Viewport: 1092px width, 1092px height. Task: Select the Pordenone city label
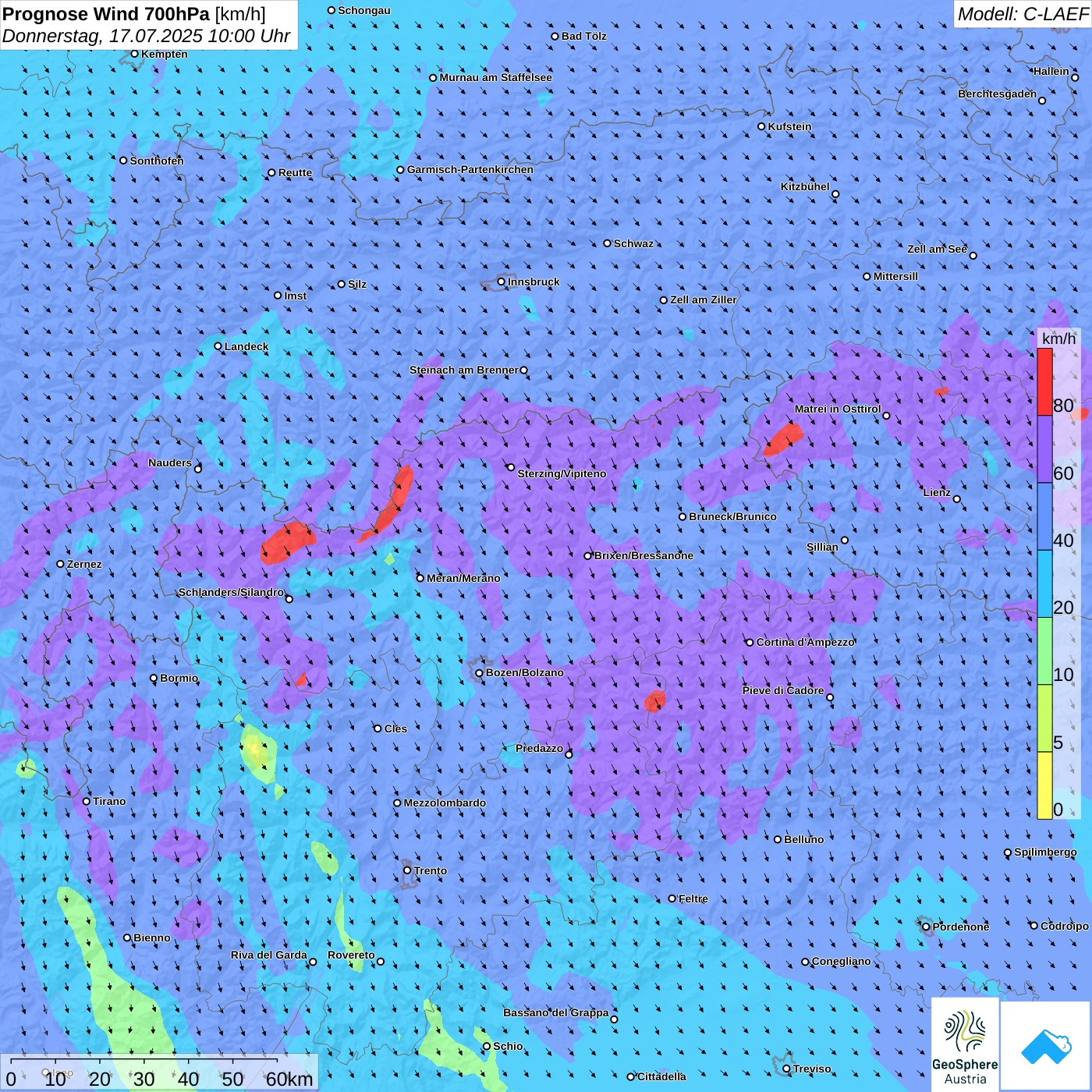(x=961, y=927)
